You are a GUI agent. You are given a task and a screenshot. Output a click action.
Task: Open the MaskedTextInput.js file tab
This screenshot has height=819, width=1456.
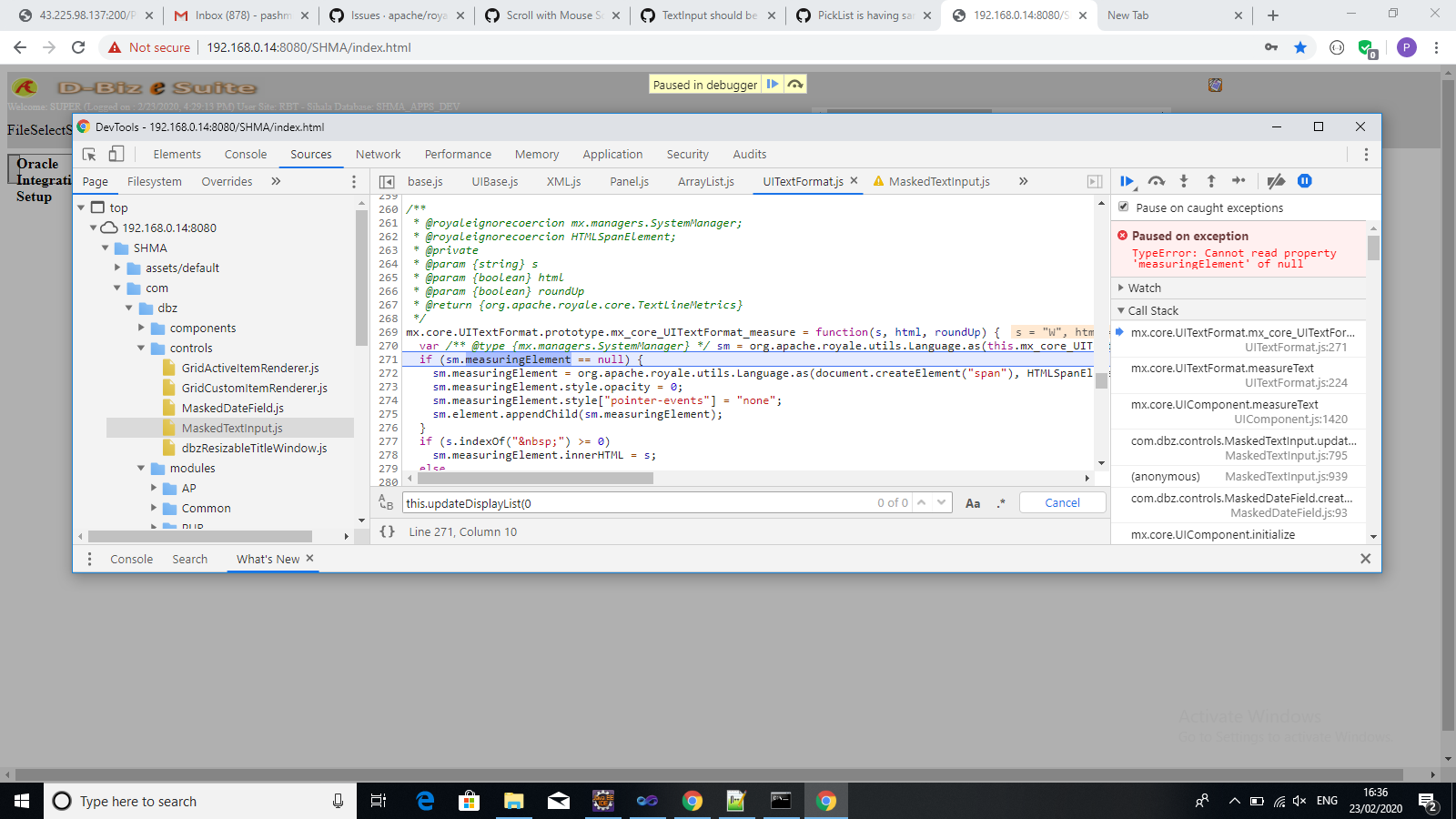tap(938, 182)
